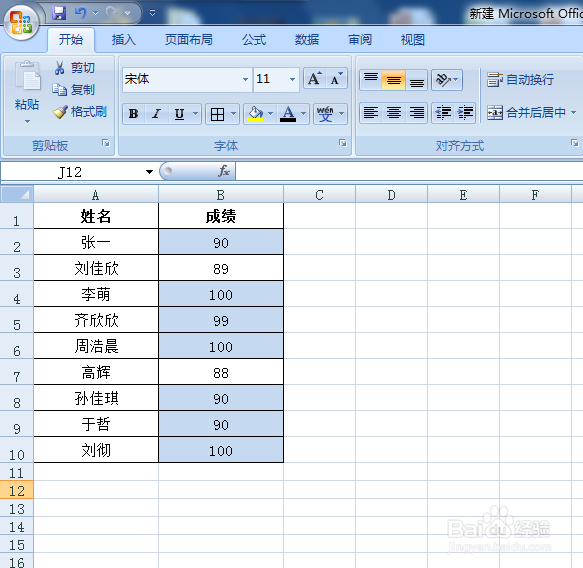Apply black font color
583x568 pixels.
point(288,114)
